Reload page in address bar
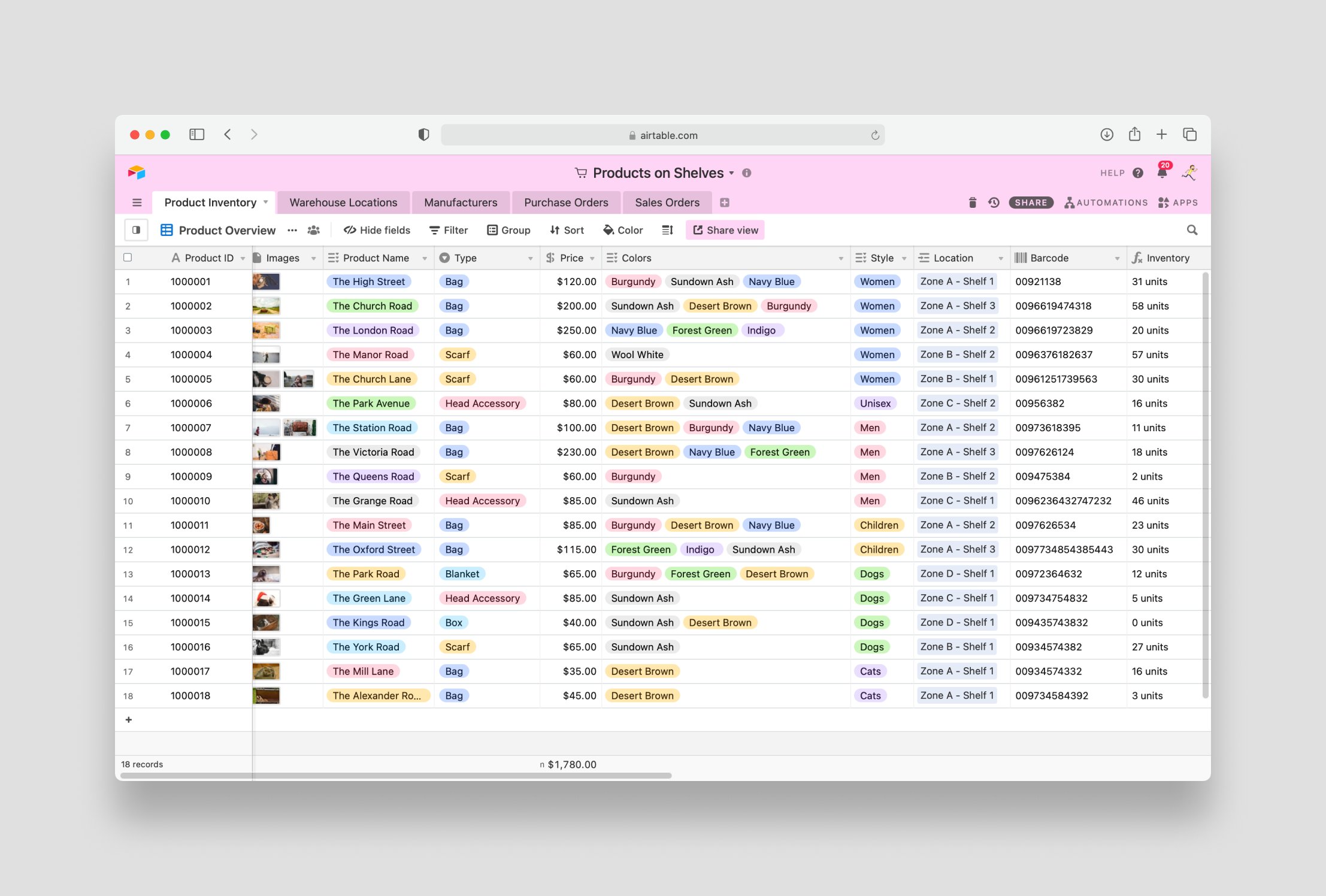The image size is (1326, 896). [x=875, y=135]
